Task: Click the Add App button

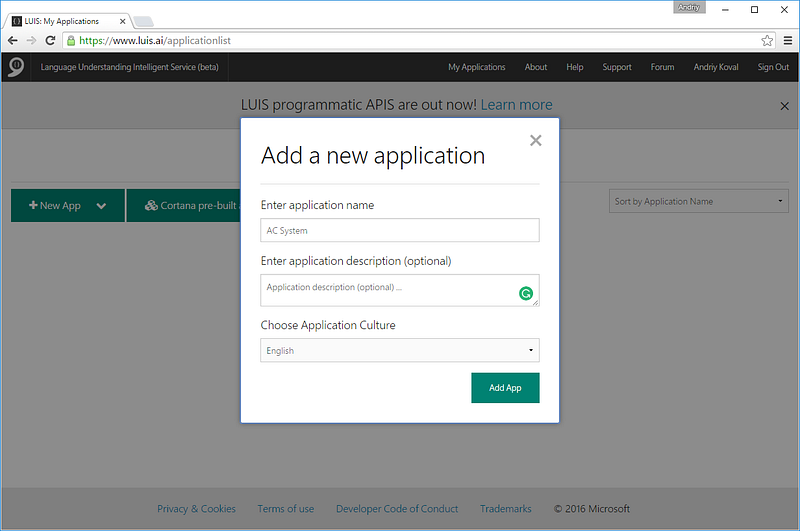Action: [x=505, y=388]
